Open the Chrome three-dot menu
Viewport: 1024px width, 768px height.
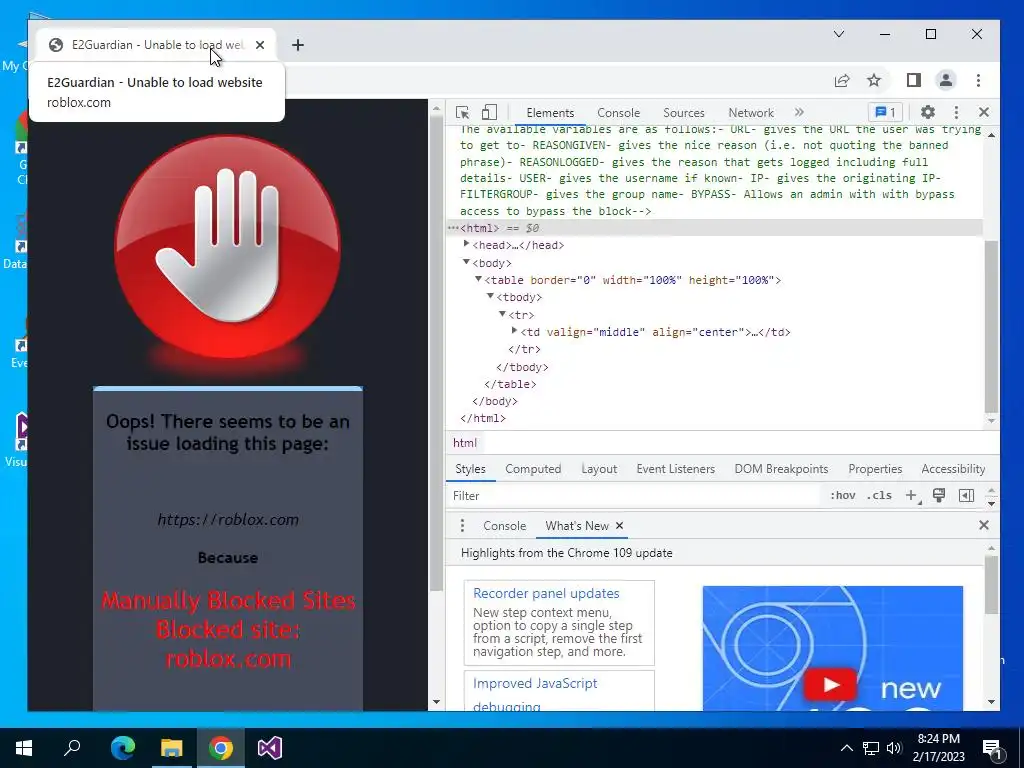(x=978, y=80)
